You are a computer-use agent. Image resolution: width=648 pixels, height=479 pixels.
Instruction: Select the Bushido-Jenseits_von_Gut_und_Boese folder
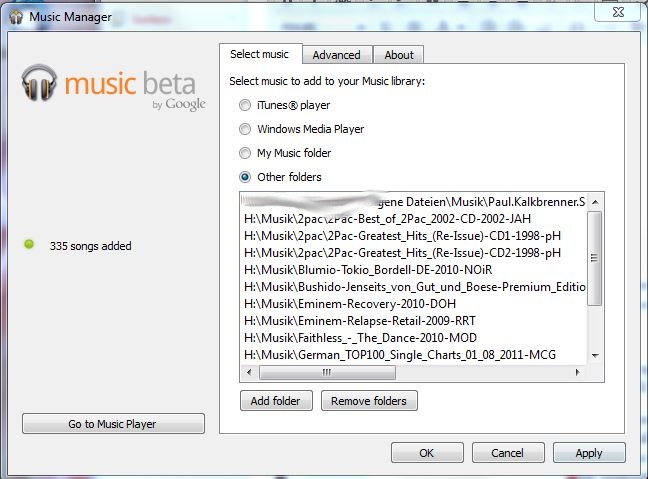click(x=413, y=287)
